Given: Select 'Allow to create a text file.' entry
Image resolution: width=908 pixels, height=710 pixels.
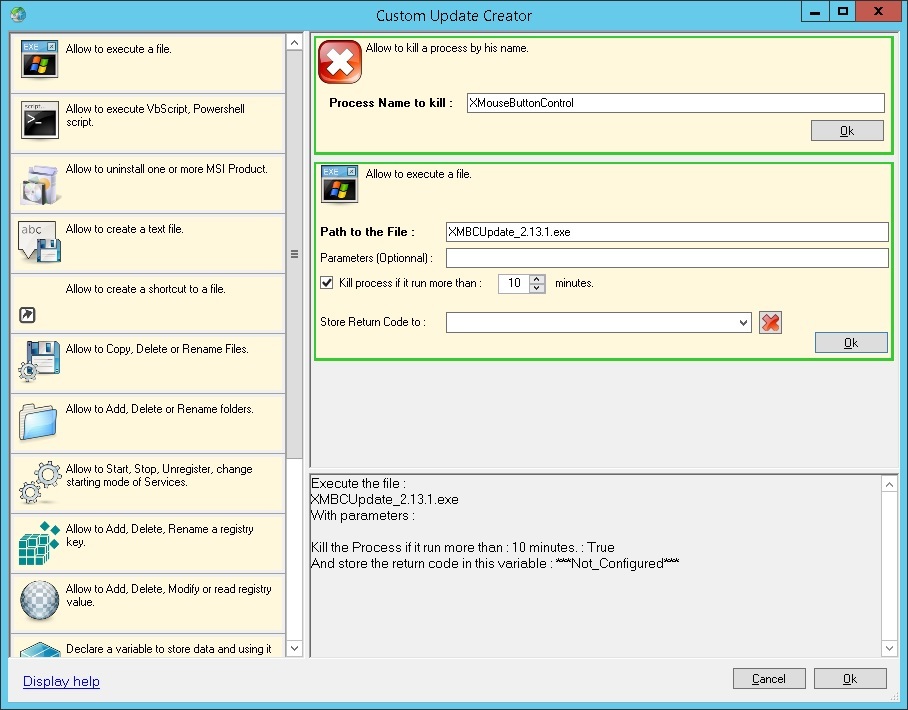Looking at the screenshot, I should point(125,229).
